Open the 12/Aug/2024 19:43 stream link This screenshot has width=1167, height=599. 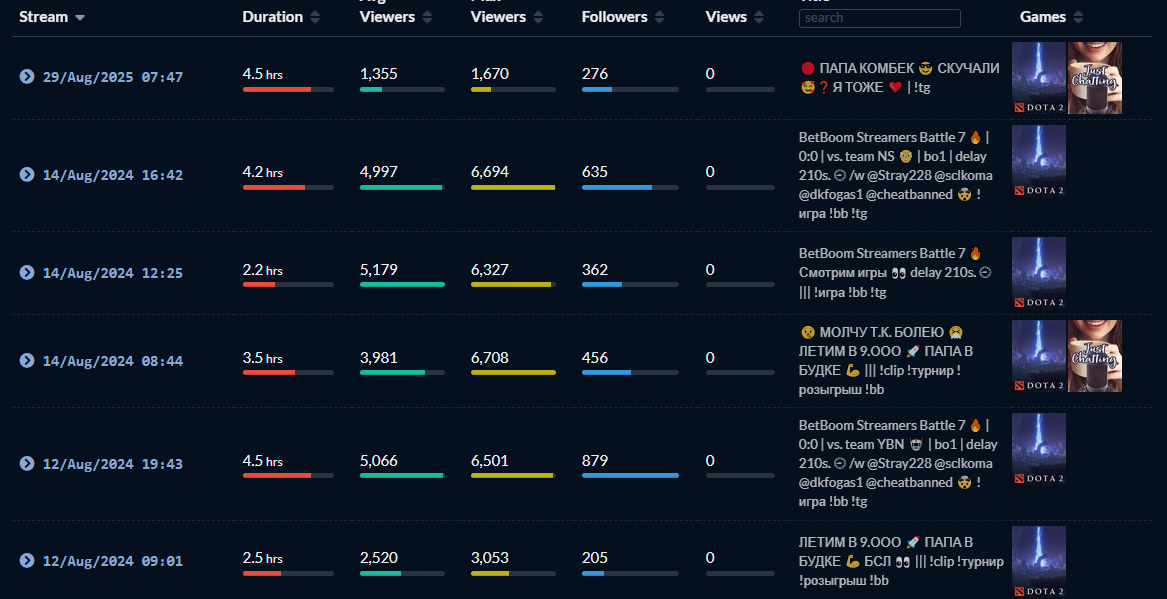(112, 464)
